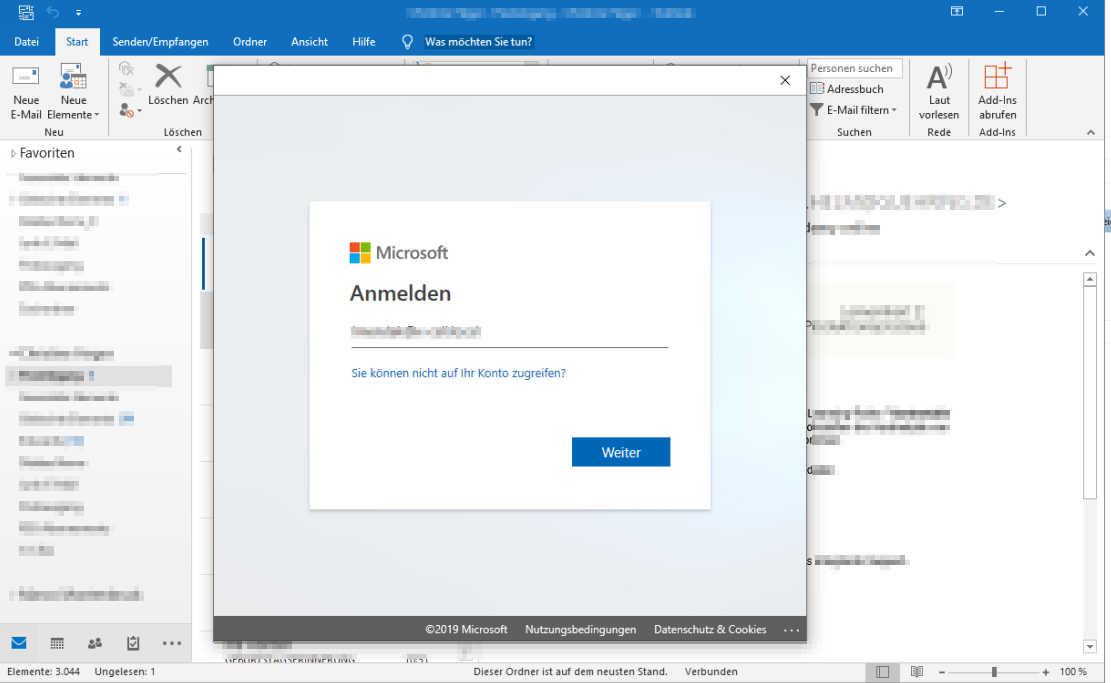
Task: Click 'Elemente: 3.044' in status bar
Action: click(x=43, y=672)
